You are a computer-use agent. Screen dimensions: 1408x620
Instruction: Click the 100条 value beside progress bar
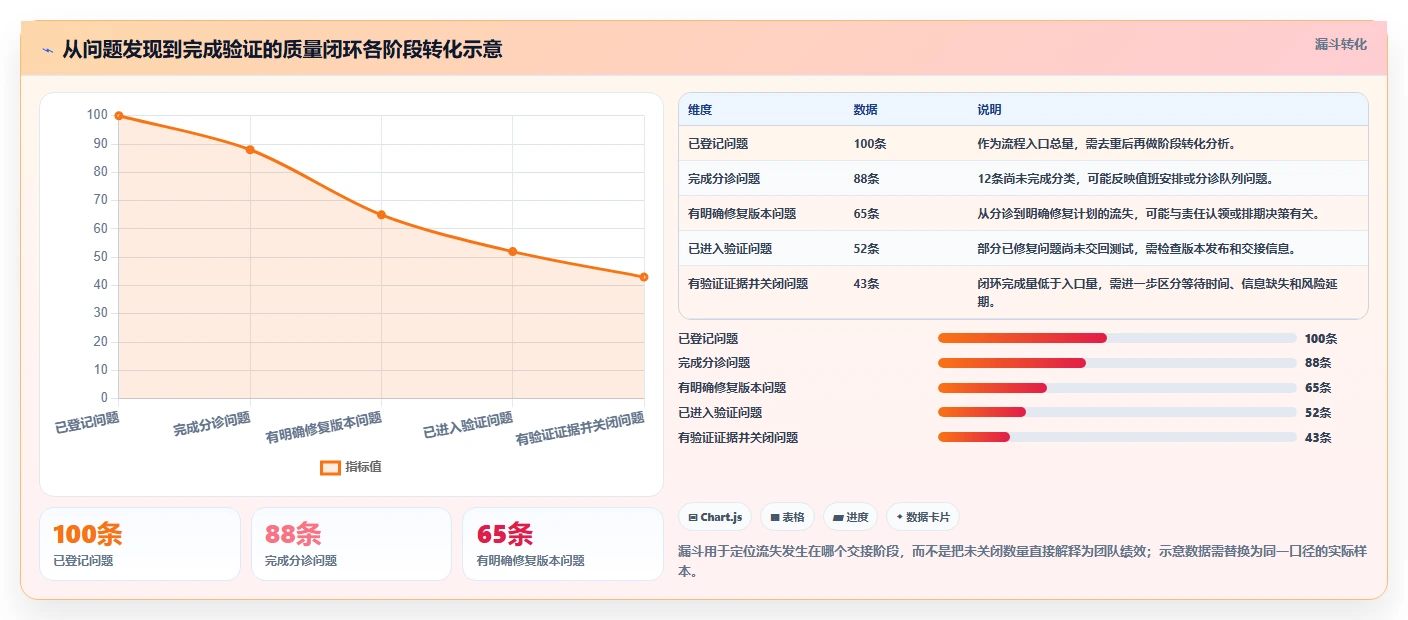pyautogui.click(x=1321, y=339)
